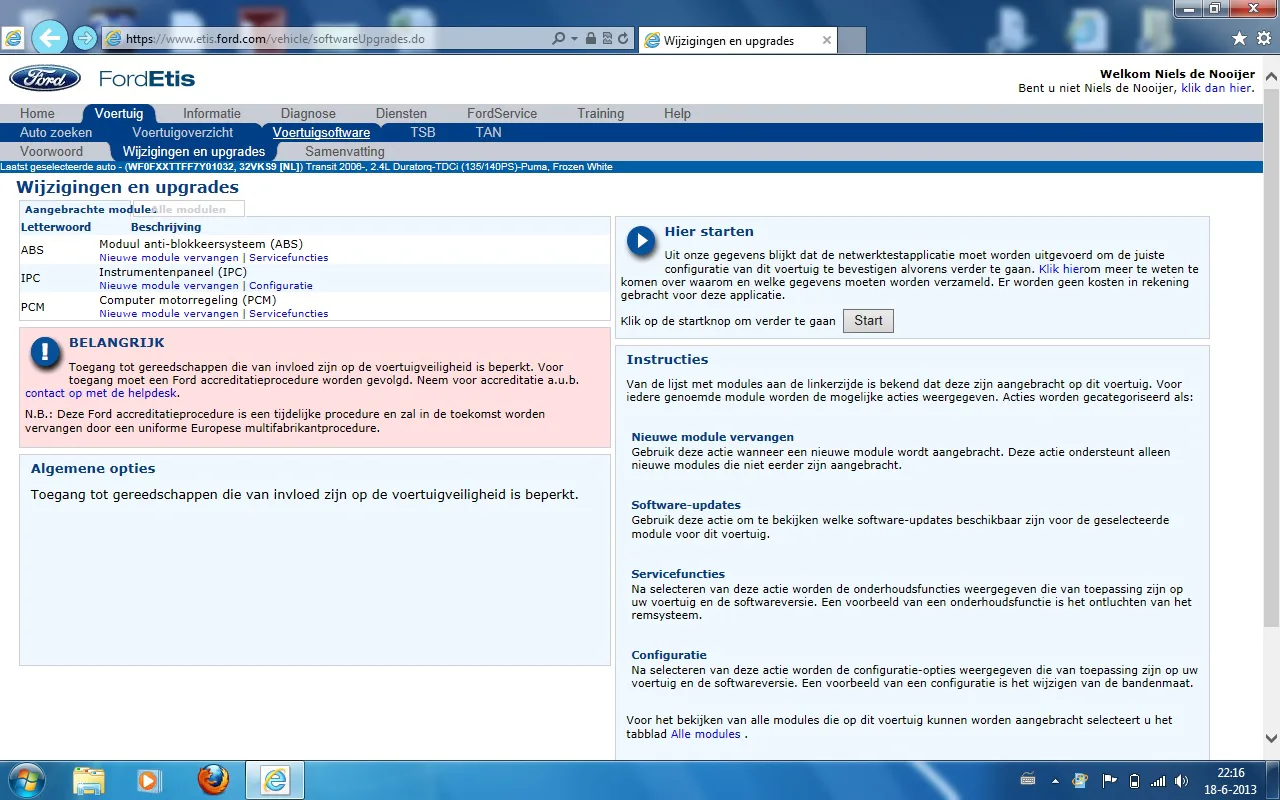Click the blue Hier starten arrow icon
The image size is (1280, 800).
[x=640, y=241]
